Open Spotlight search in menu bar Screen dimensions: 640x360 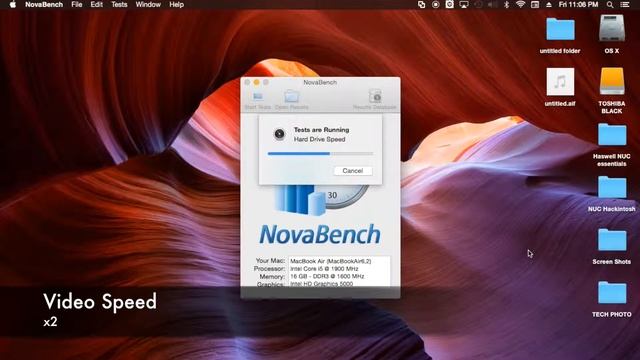tap(610, 4)
